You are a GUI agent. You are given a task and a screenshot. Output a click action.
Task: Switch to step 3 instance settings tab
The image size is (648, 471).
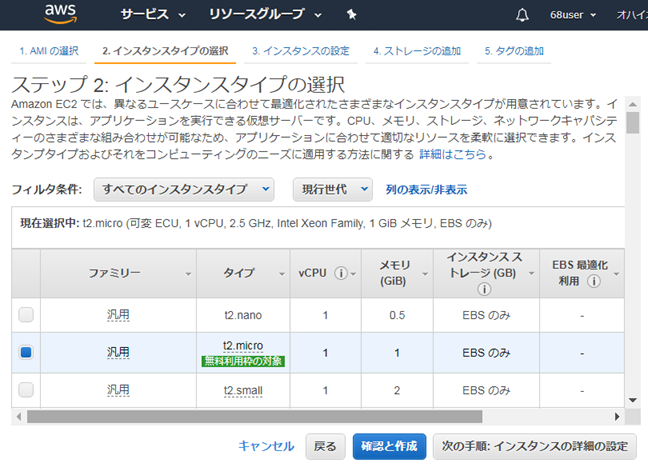[x=300, y=50]
